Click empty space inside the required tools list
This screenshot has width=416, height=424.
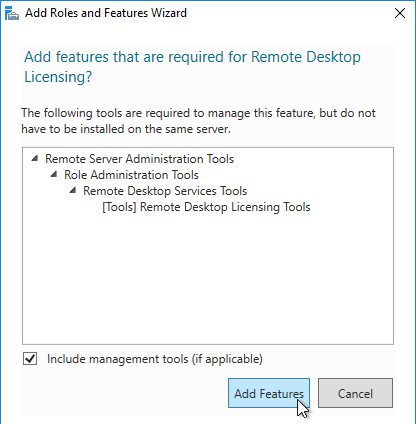(208, 278)
